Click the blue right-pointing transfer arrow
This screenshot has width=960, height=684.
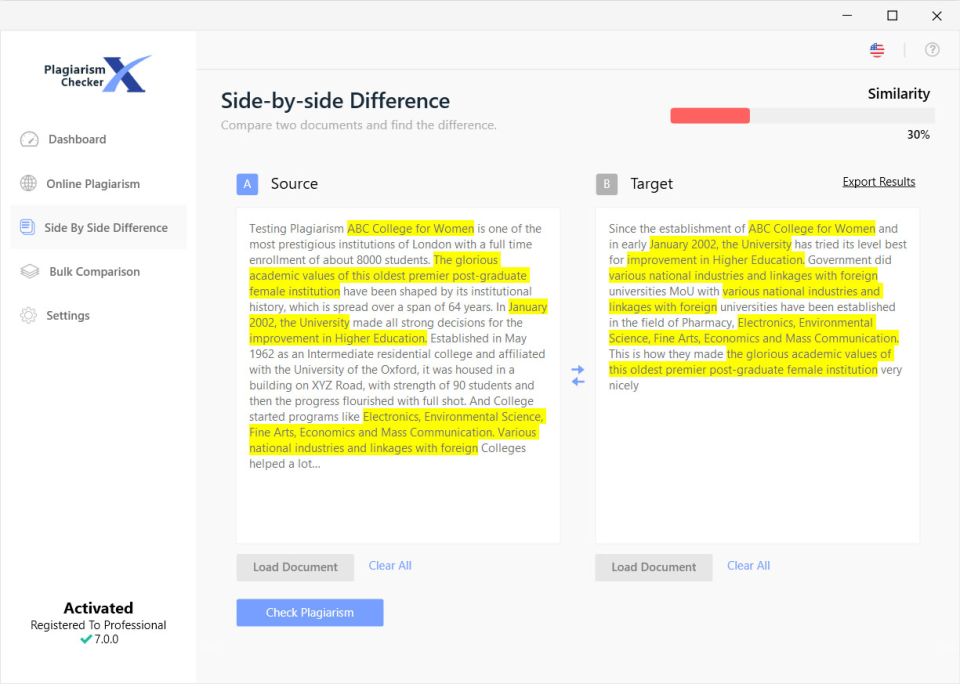(578, 369)
